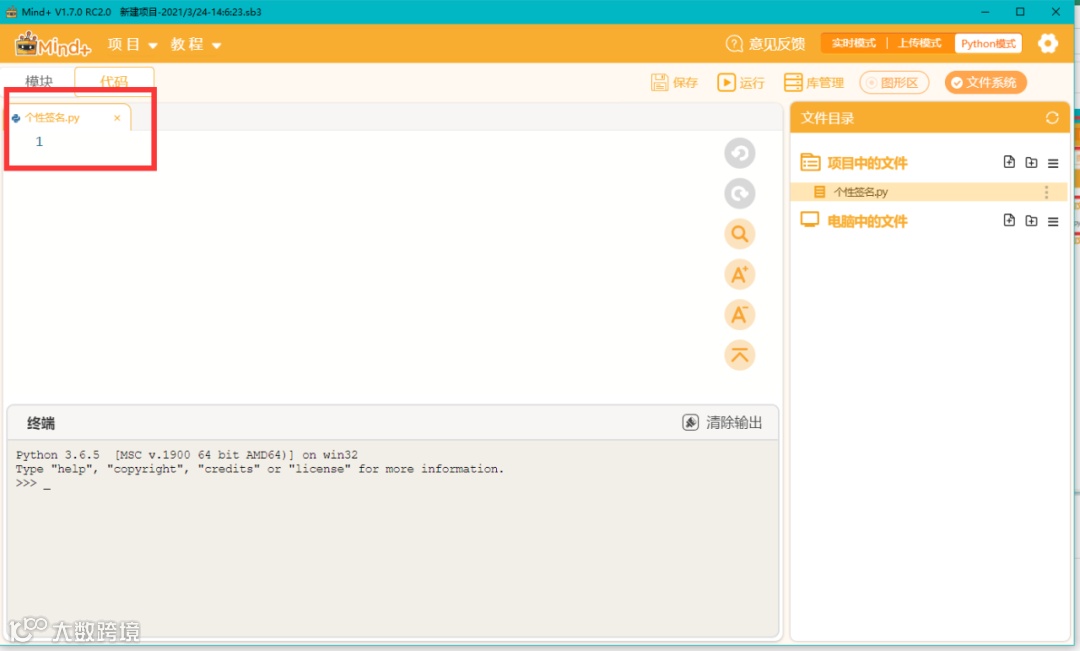Click the redo icon in editor
1080x651 pixels.
point(740,194)
